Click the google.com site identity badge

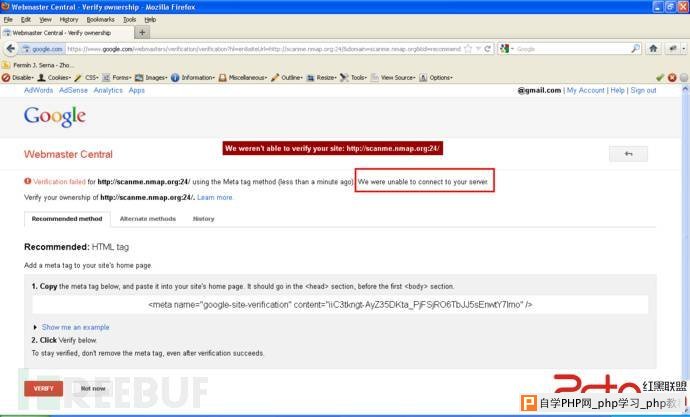[43, 49]
